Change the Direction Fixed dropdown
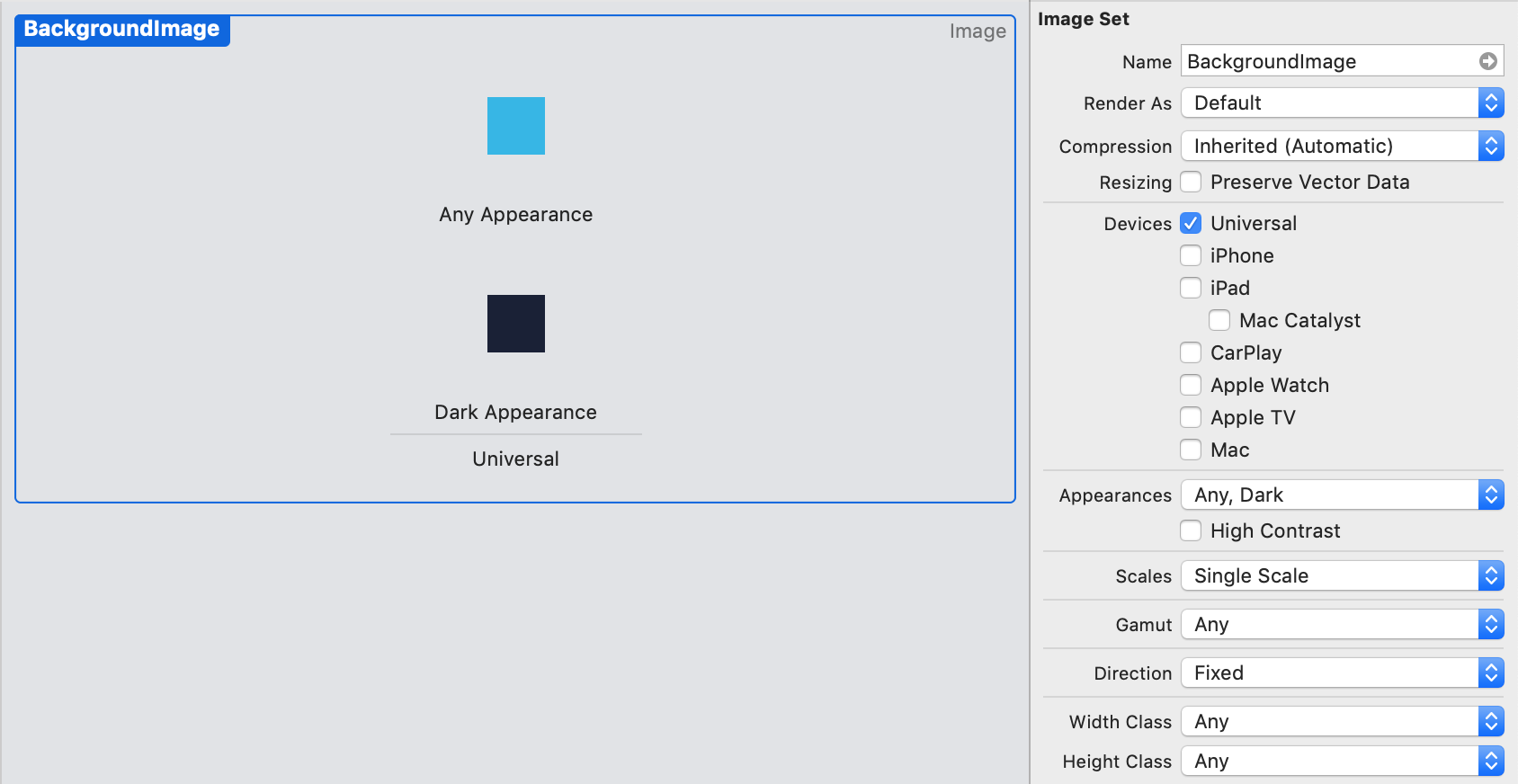The height and width of the screenshot is (784, 1518). pos(1343,673)
